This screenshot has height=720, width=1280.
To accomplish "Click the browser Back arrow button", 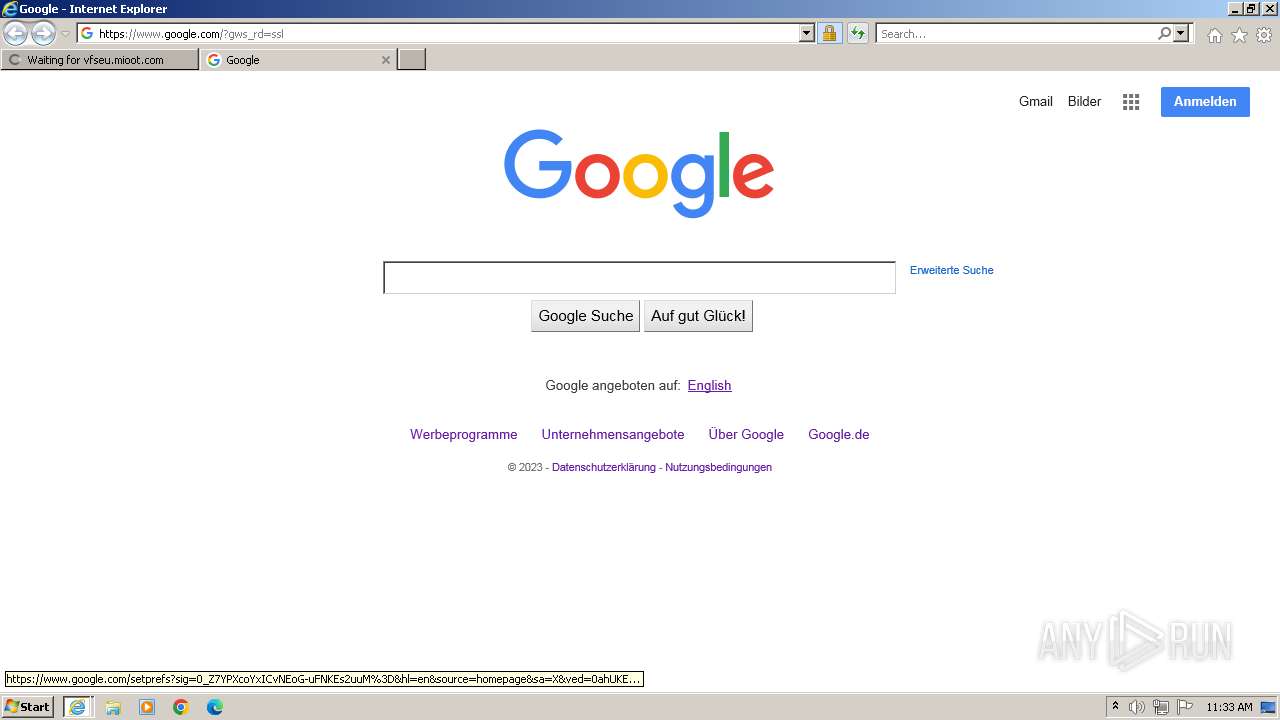I will (x=15, y=34).
